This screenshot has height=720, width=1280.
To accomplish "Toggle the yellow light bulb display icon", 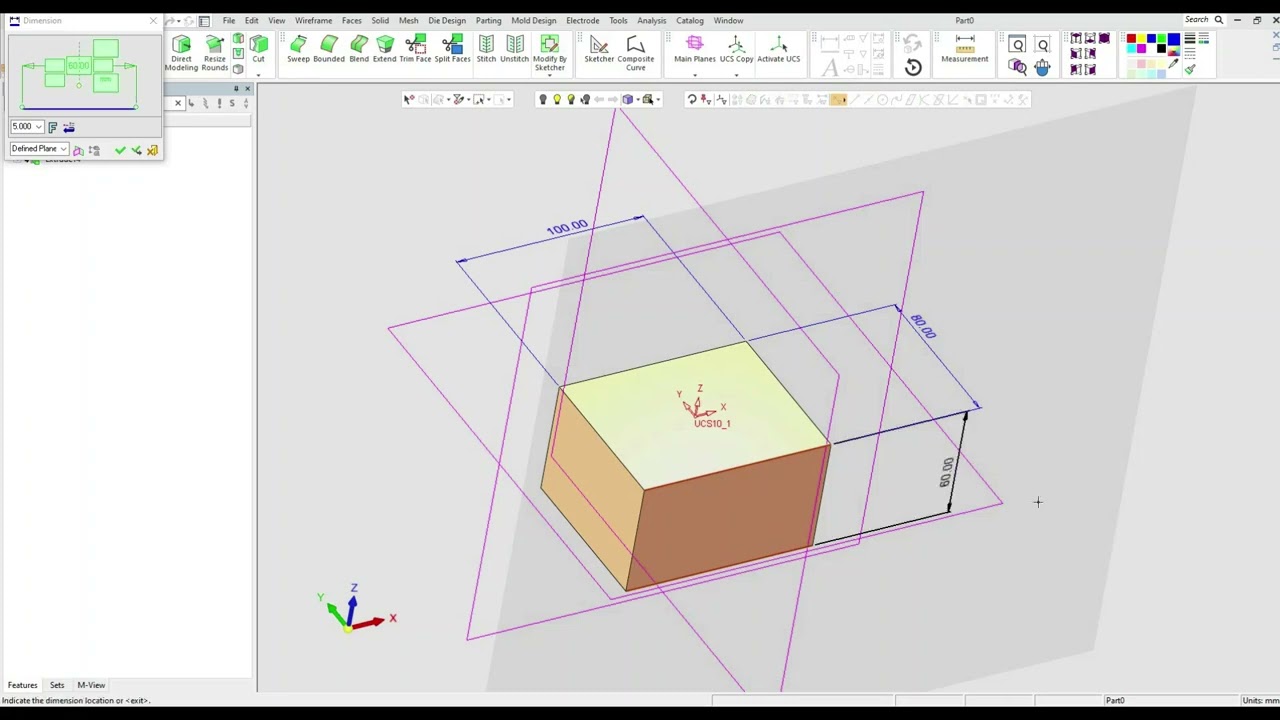I will tap(557, 100).
